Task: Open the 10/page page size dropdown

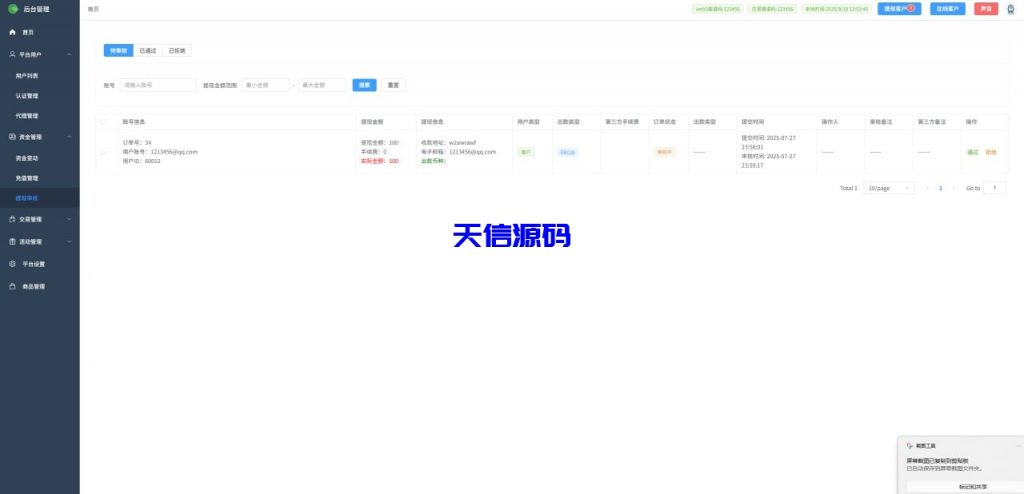Action: coord(889,188)
